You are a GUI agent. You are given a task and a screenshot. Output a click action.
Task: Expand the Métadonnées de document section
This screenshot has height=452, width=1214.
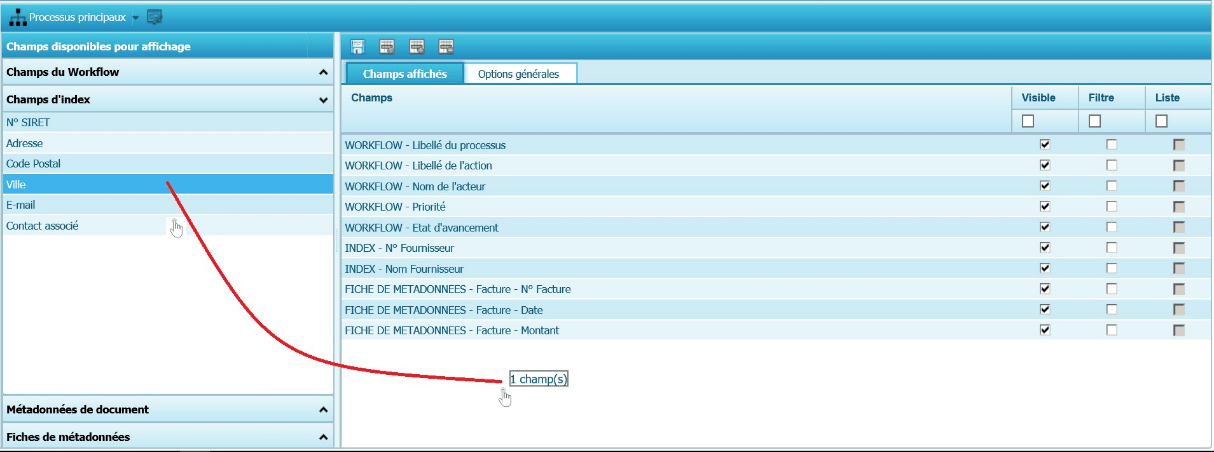[323, 410]
